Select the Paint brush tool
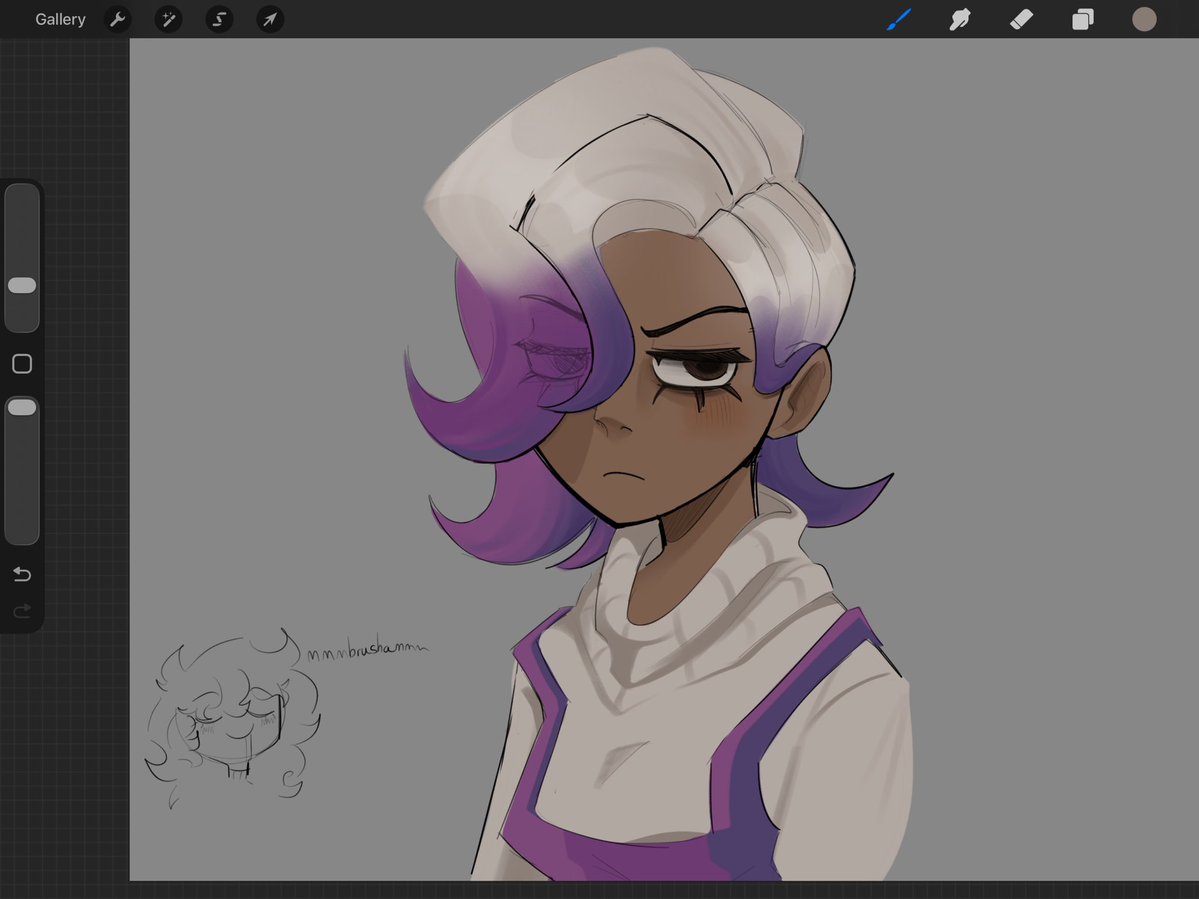 tap(899, 19)
